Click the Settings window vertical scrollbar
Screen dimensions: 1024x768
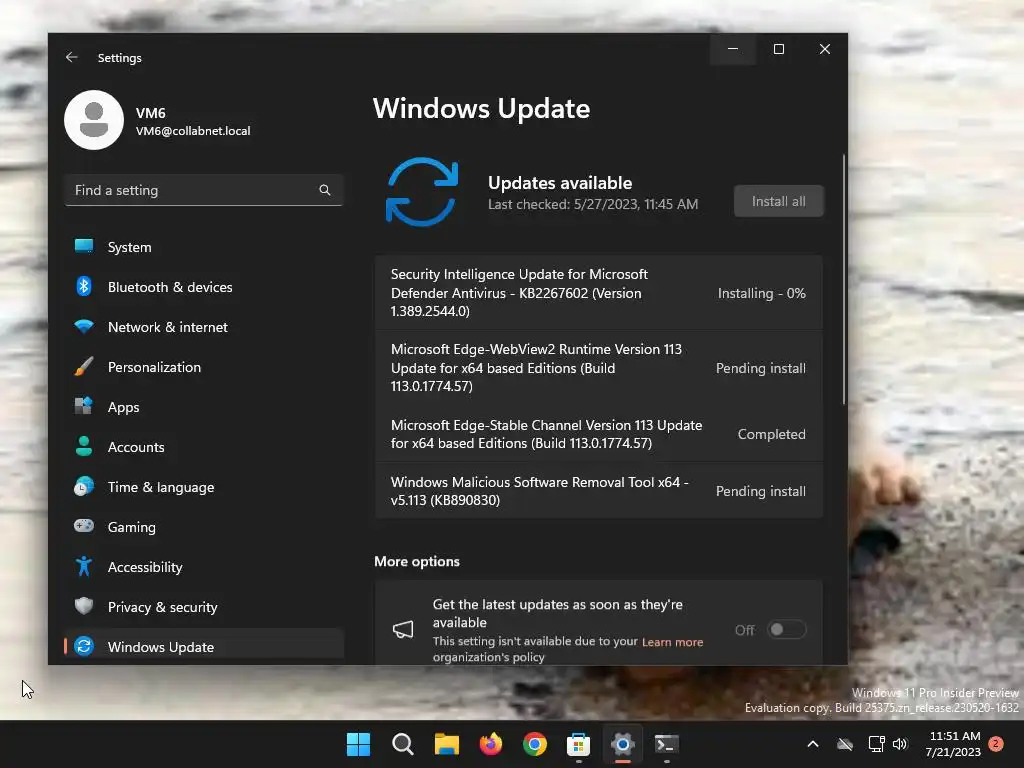click(x=844, y=280)
